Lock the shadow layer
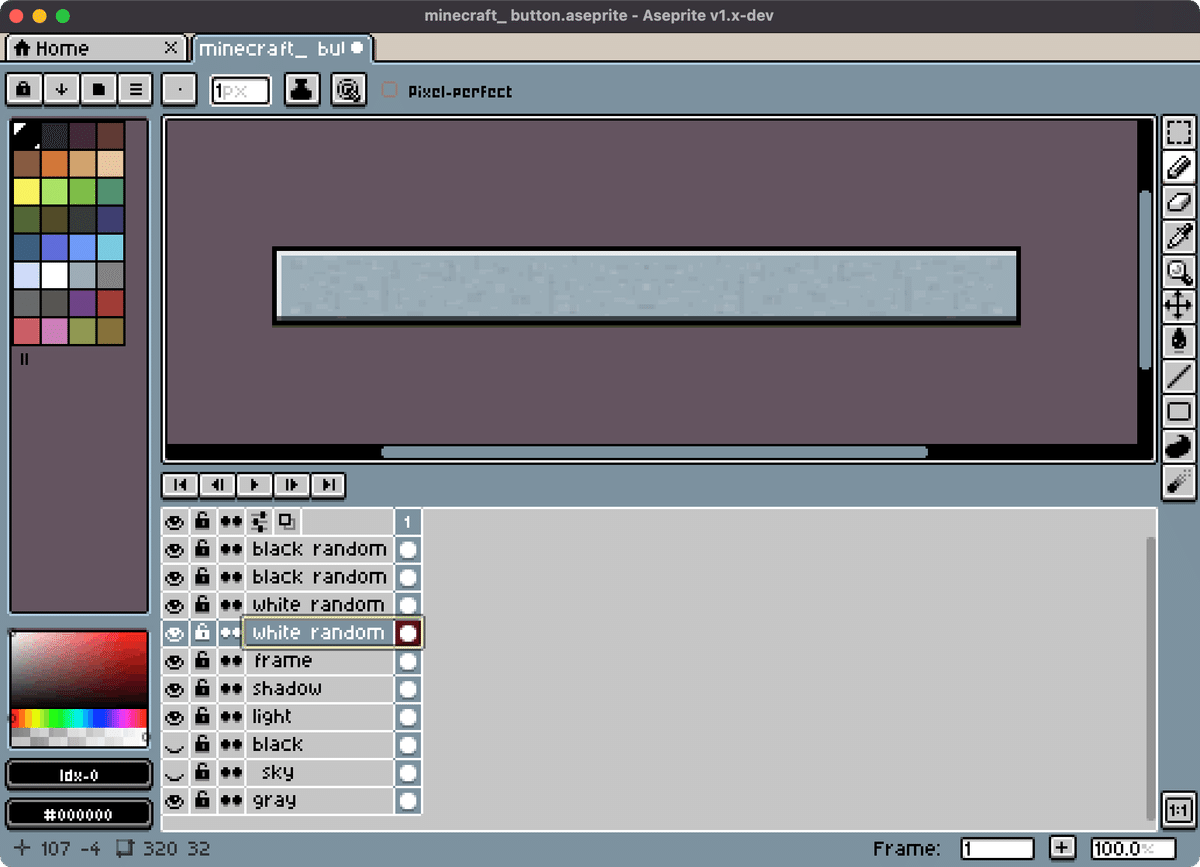The image size is (1200, 867). (x=203, y=689)
